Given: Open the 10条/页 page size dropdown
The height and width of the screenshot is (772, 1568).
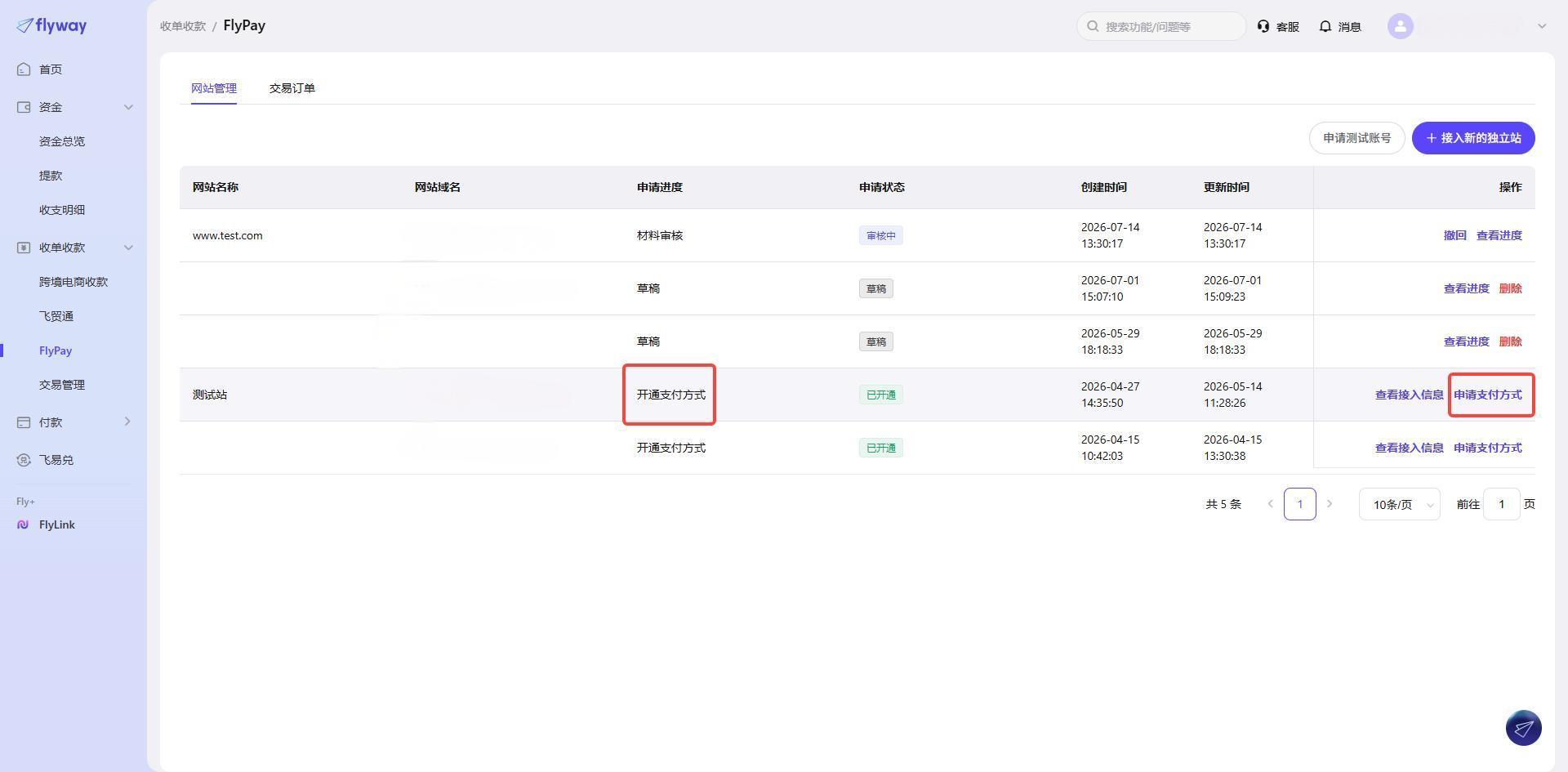Looking at the screenshot, I should [x=1399, y=504].
